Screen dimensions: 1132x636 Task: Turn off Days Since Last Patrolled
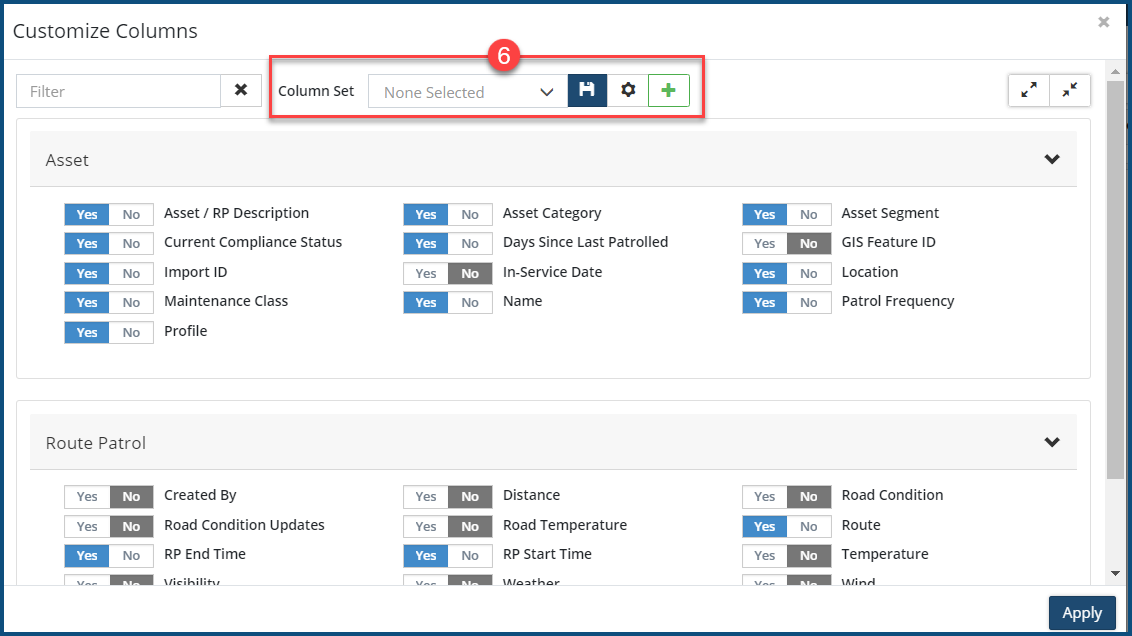coord(470,243)
